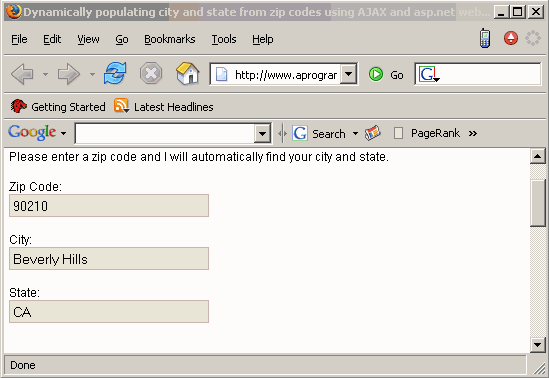Click the 'City:' label
The image size is (549, 378).
coord(20,240)
